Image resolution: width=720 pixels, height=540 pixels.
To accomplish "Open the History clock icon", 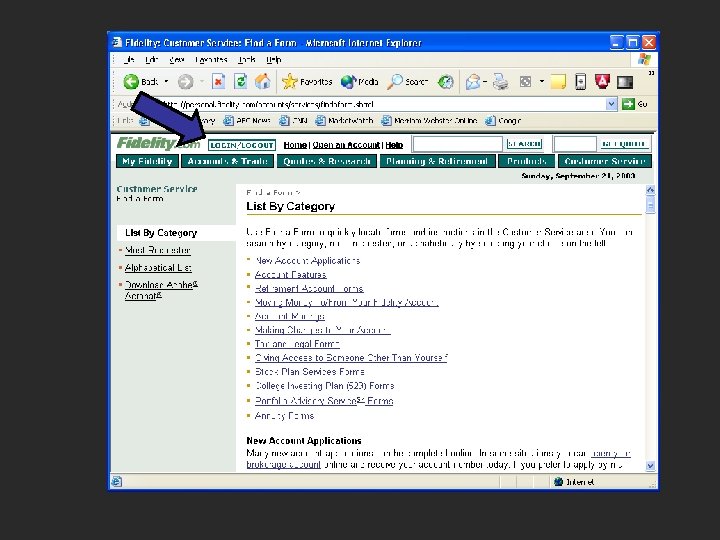I will [x=445, y=82].
